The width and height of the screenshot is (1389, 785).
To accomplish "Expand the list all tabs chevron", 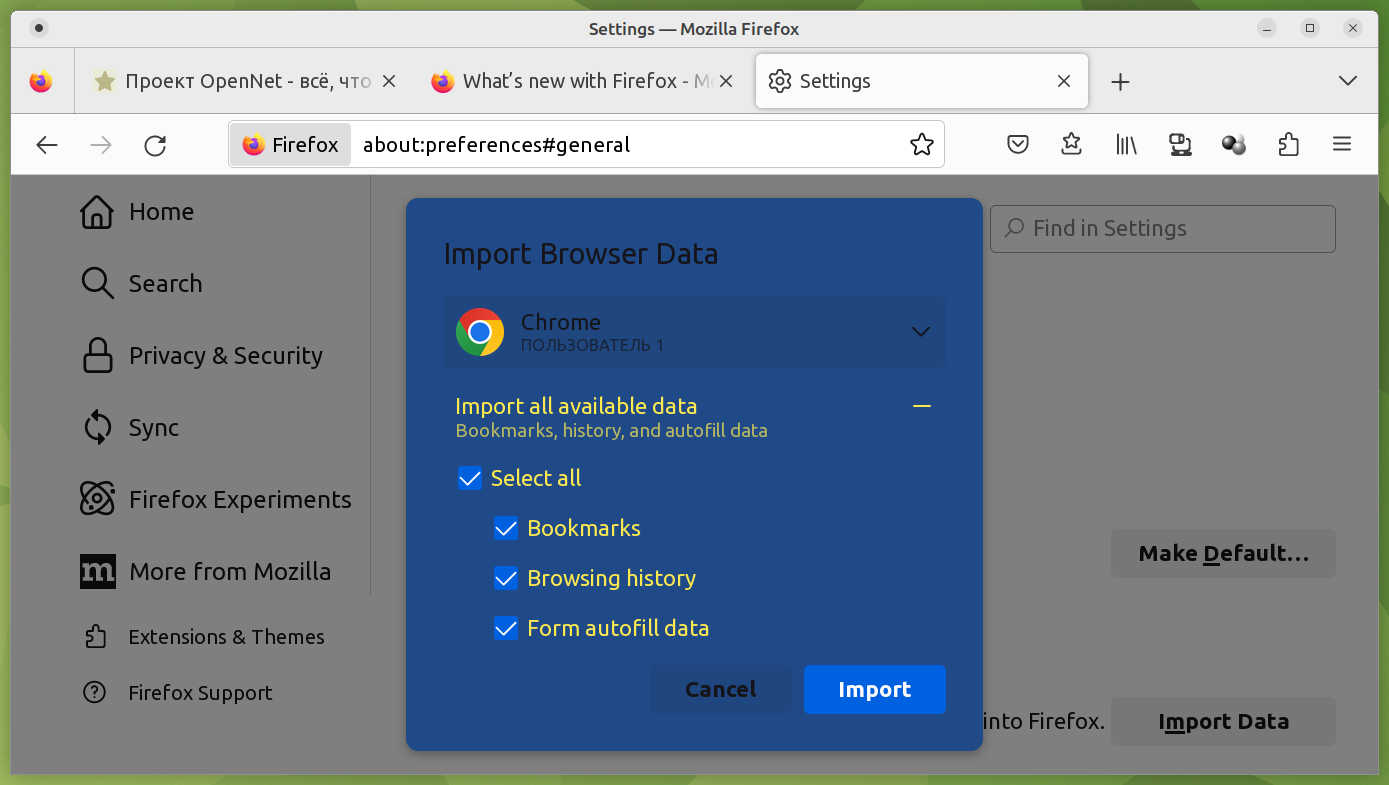I will click(x=1347, y=81).
